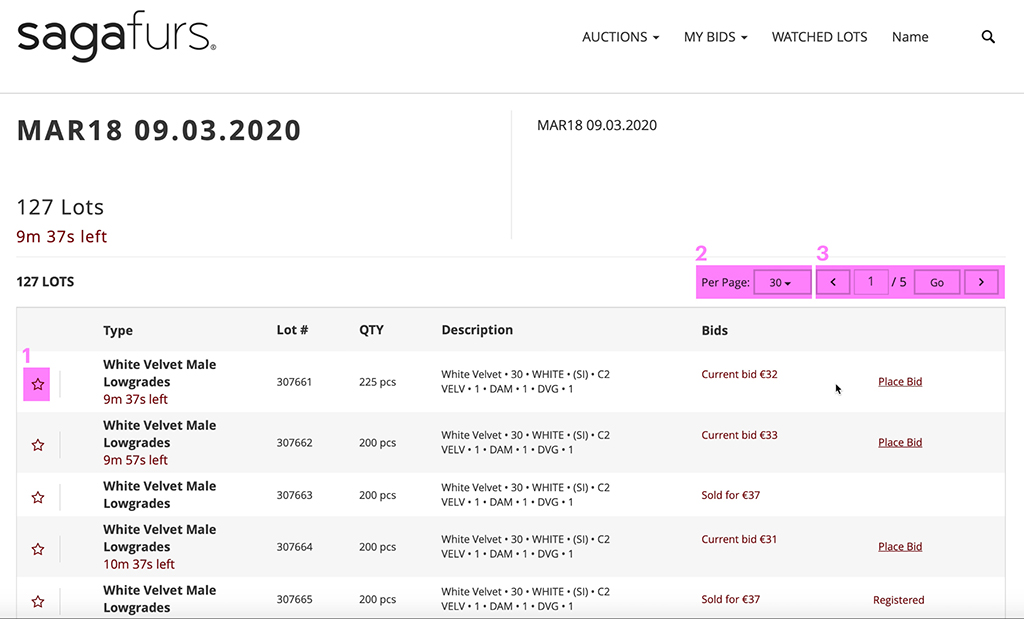The height and width of the screenshot is (619, 1024).
Task: Expand the Auctions menu
Action: (x=620, y=37)
